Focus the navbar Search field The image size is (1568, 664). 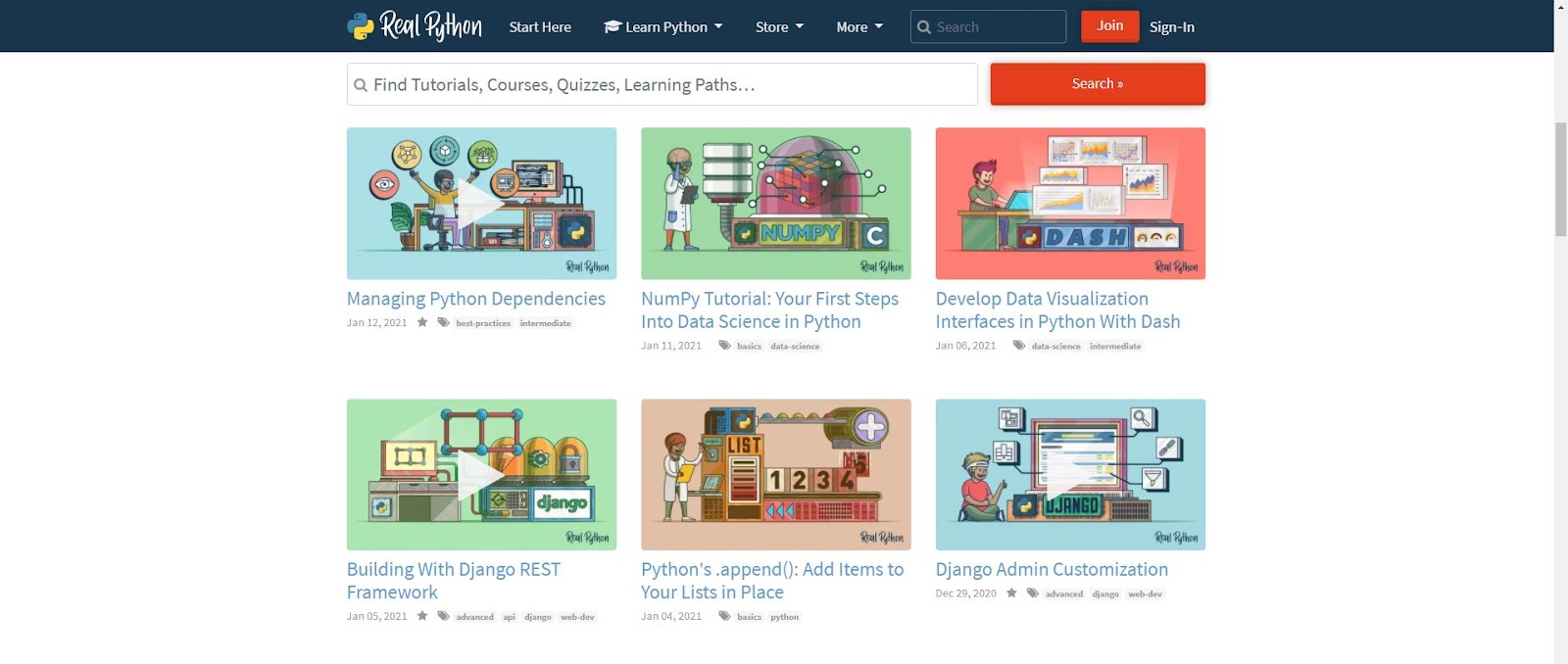click(x=988, y=26)
